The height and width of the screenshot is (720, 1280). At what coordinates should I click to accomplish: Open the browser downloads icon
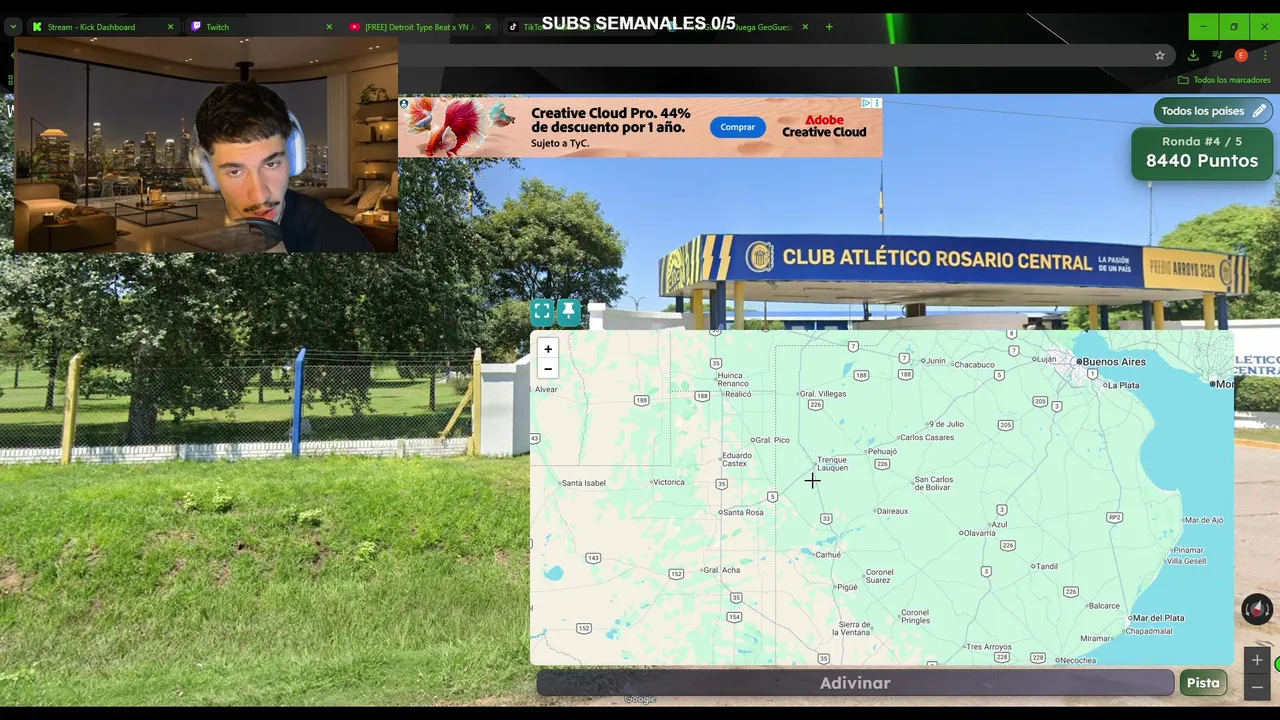(x=1193, y=55)
